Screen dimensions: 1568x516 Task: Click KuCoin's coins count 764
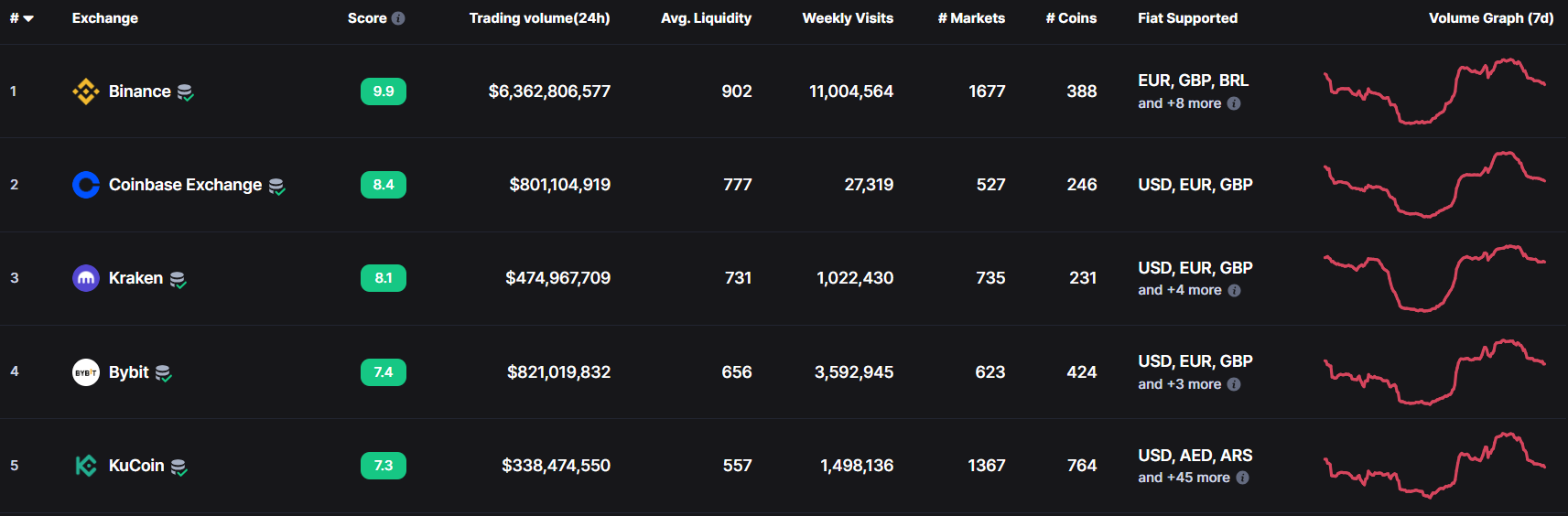click(1082, 466)
